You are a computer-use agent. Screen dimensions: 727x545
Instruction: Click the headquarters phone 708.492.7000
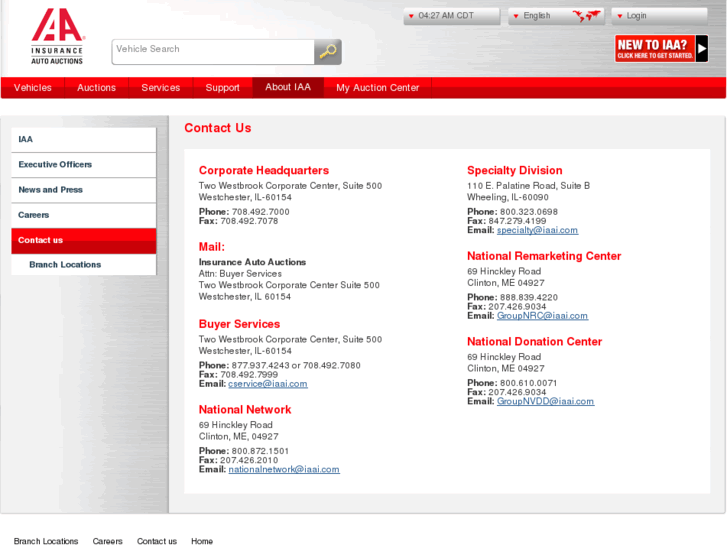261,212
